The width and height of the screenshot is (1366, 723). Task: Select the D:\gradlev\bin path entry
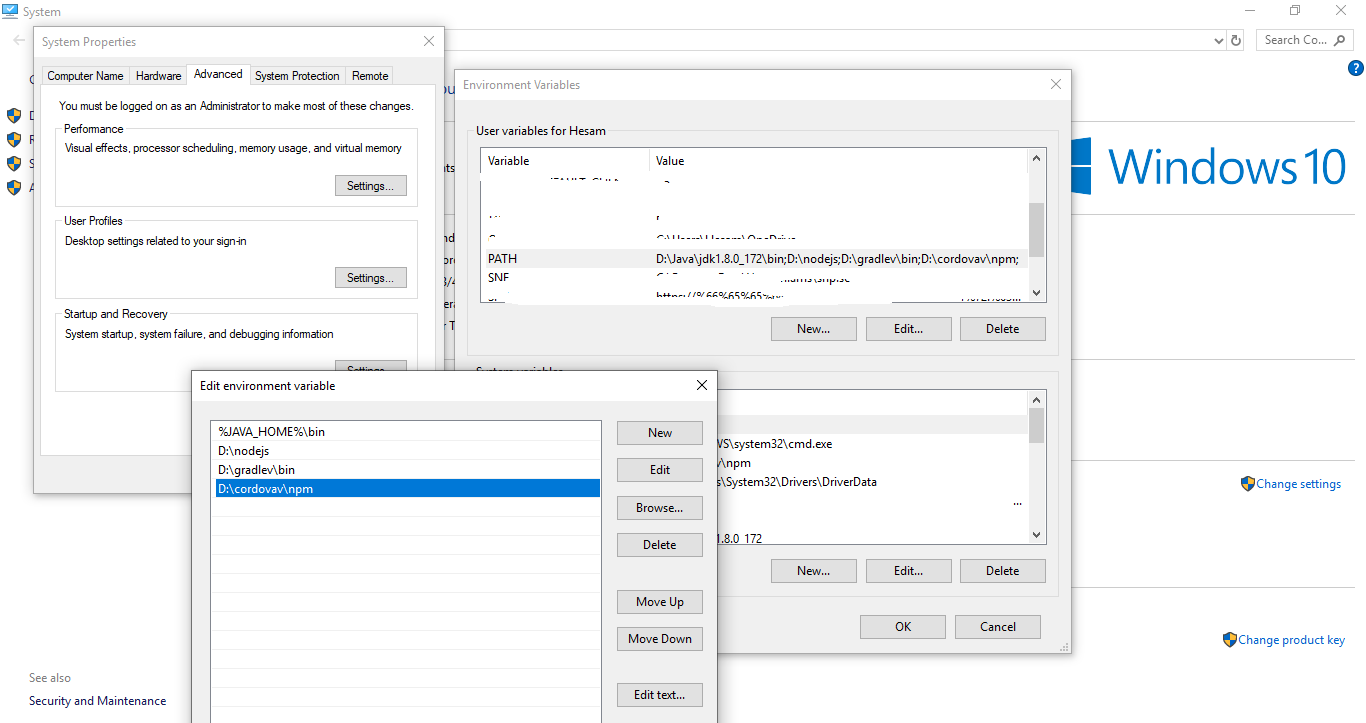406,470
